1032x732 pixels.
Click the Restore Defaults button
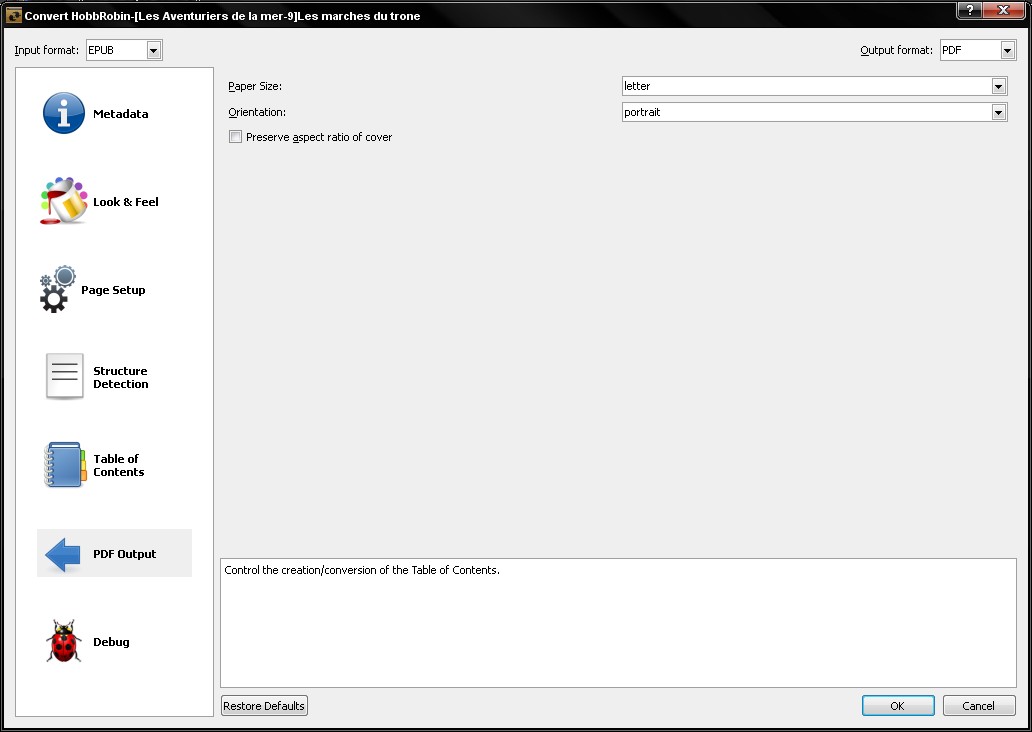tap(264, 706)
